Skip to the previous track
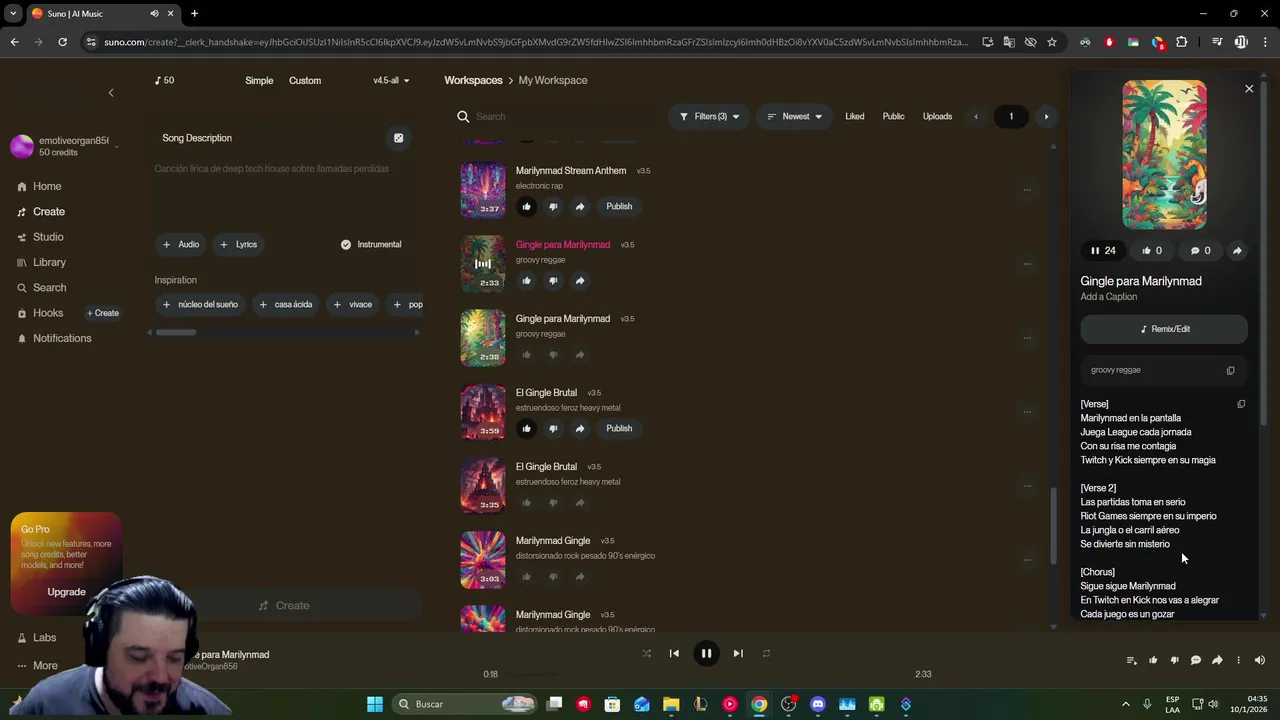This screenshot has height=720, width=1280. pos(674,653)
